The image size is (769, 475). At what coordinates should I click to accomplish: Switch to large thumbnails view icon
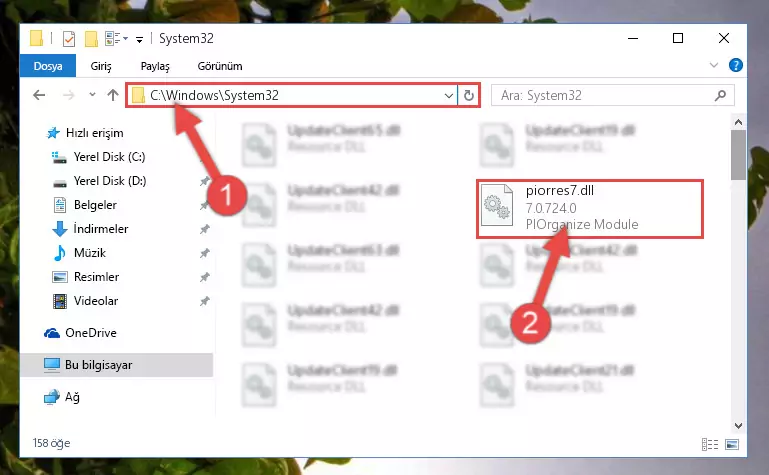(x=732, y=444)
